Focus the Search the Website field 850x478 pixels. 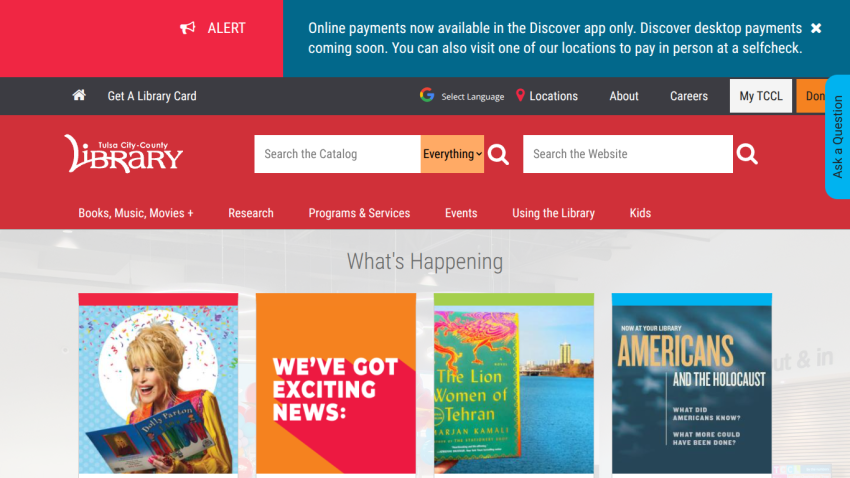tap(628, 154)
